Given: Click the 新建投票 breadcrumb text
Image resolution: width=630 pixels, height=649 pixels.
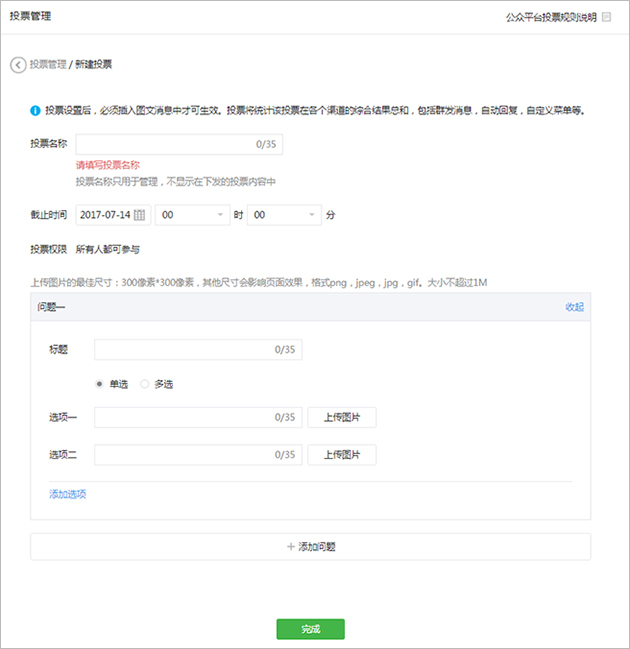Looking at the screenshot, I should pos(94,65).
